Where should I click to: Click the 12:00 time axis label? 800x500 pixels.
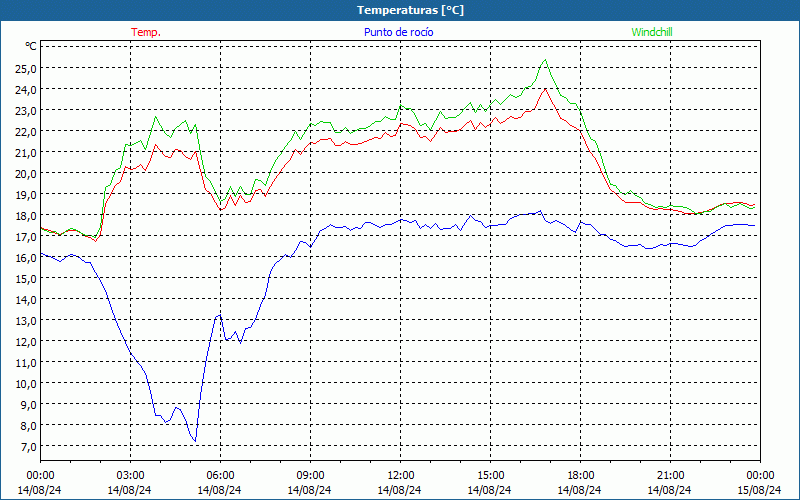coord(401,476)
